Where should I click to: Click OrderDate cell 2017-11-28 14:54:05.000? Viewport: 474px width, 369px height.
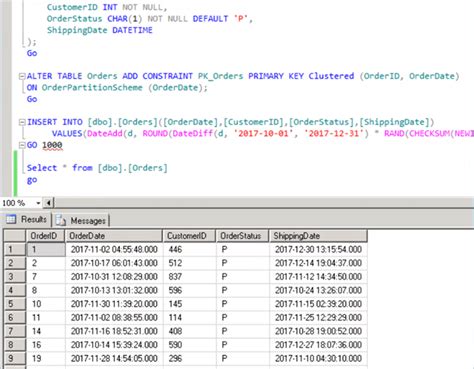pos(114,358)
